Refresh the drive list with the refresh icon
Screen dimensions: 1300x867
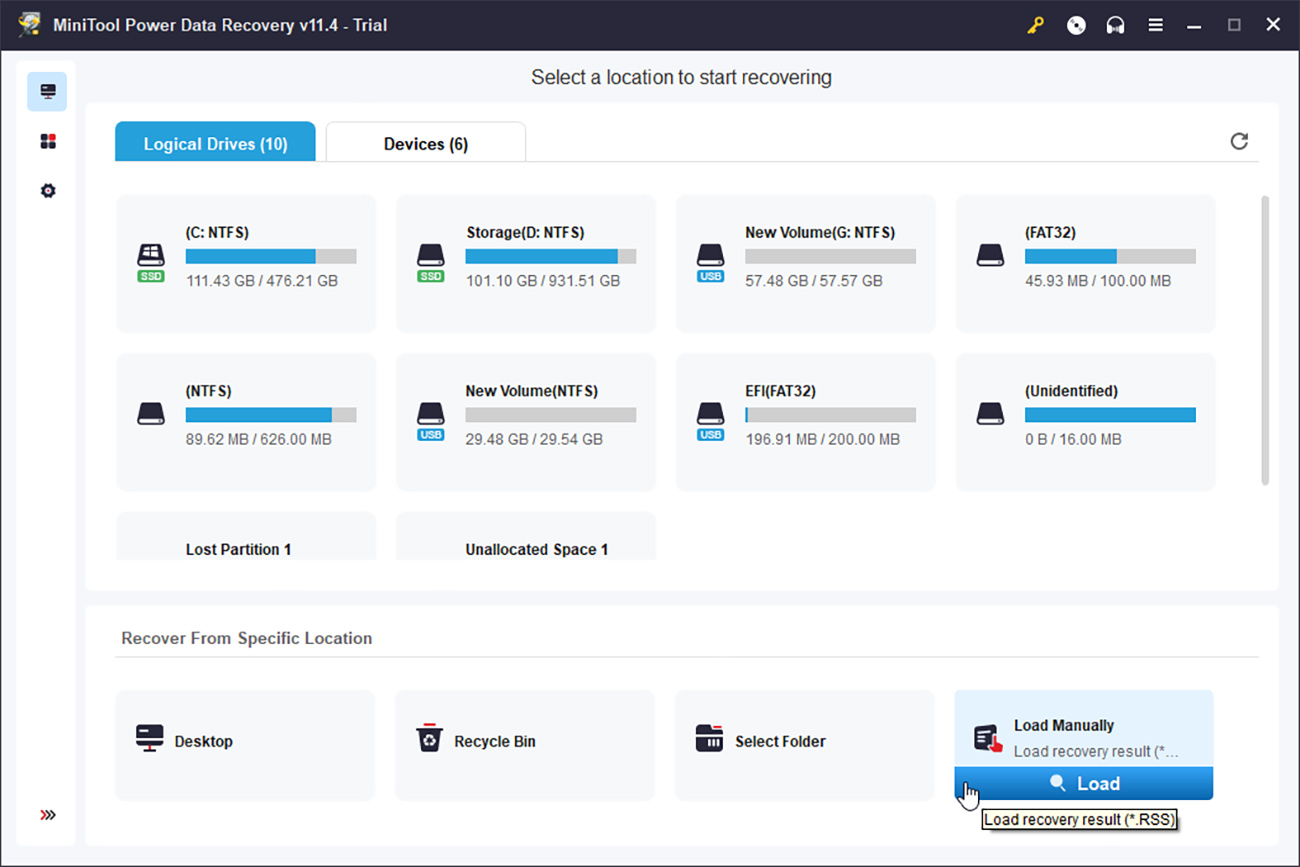(x=1239, y=142)
